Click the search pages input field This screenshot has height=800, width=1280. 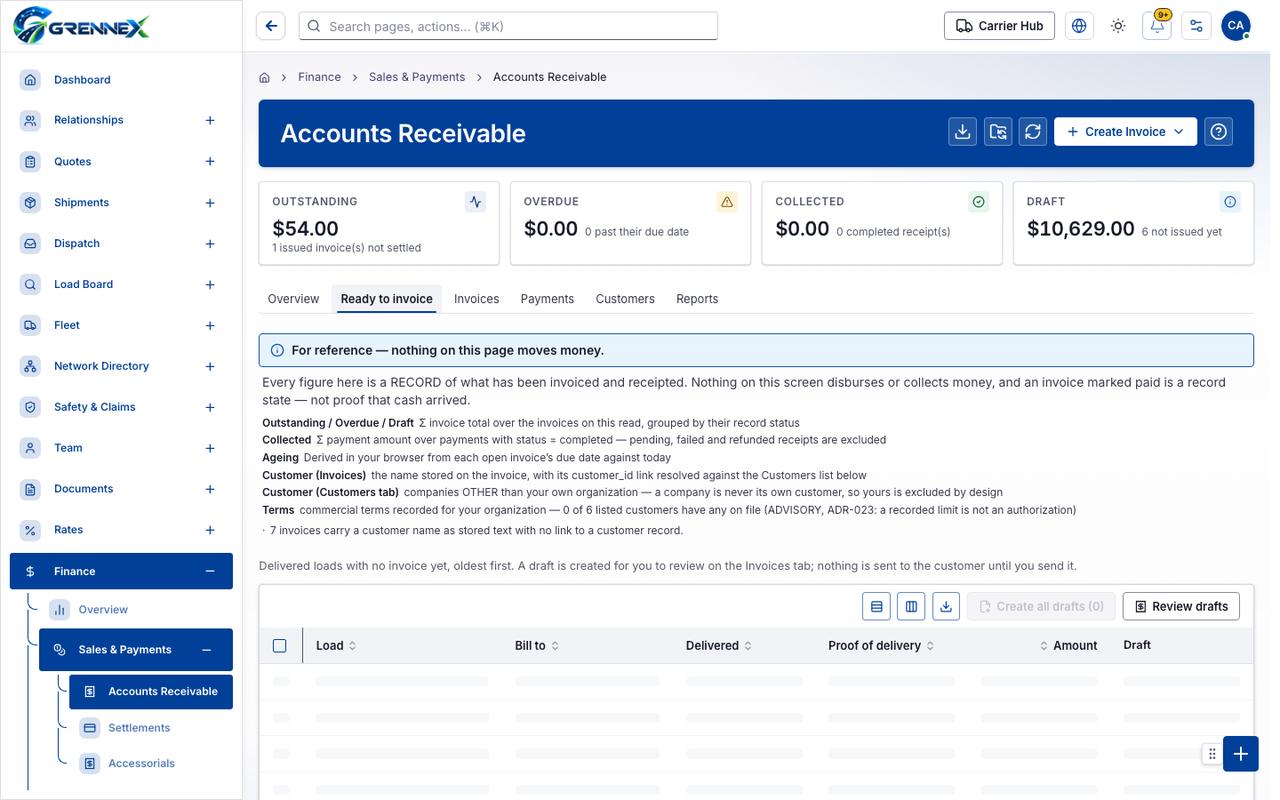click(x=508, y=26)
